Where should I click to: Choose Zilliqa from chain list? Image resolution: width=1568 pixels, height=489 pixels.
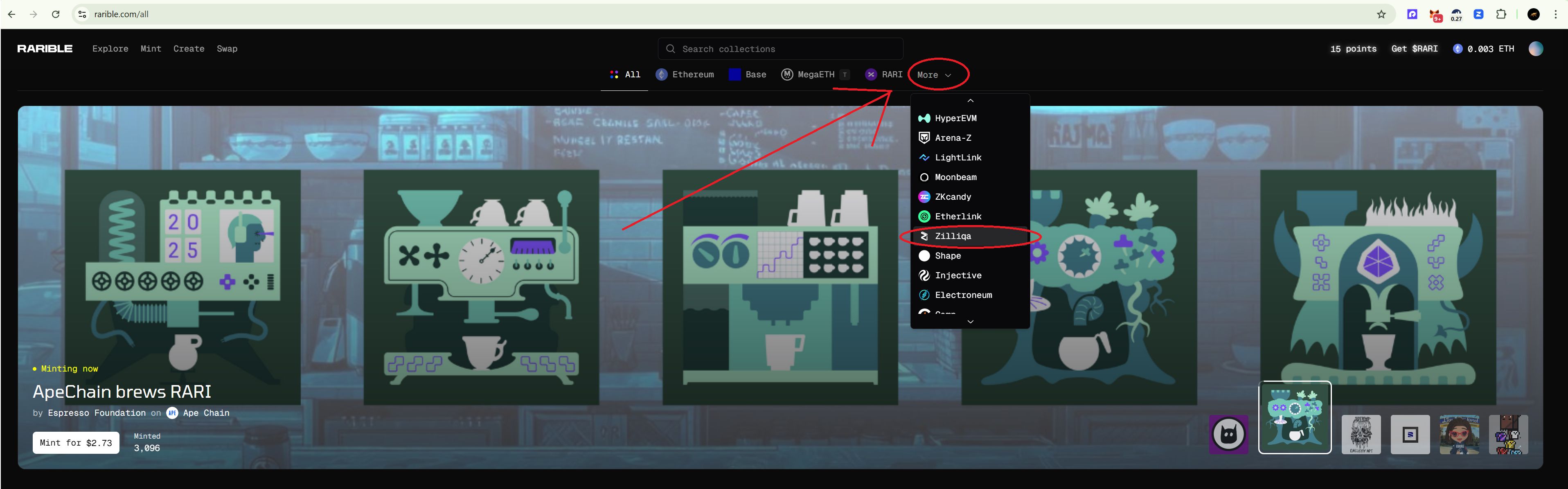pos(953,236)
